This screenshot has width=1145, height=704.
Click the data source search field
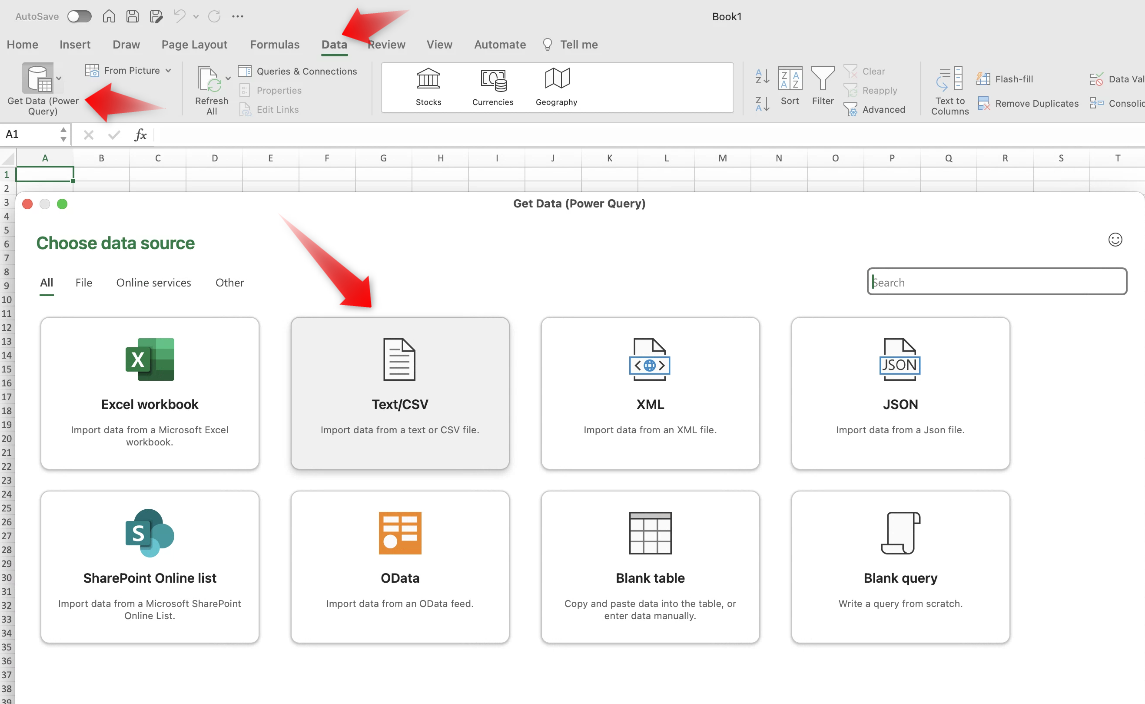(x=996, y=282)
